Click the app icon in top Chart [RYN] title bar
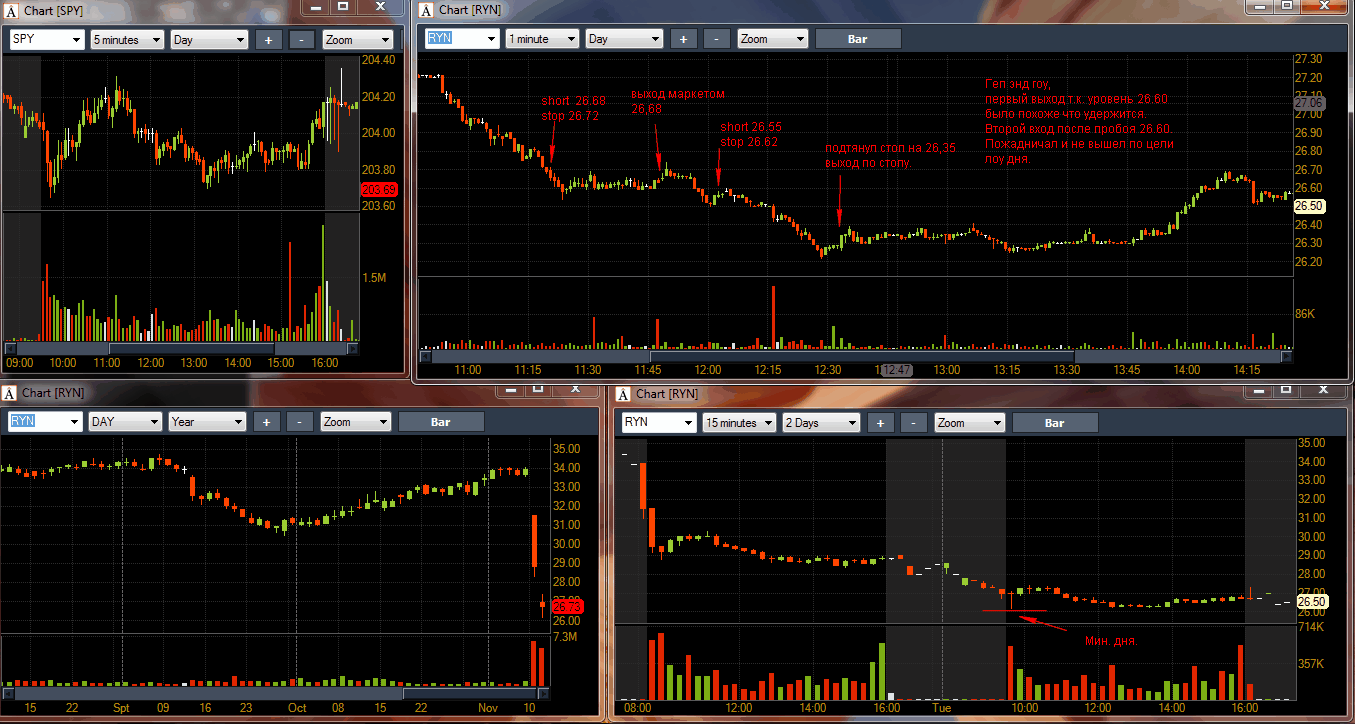The height and width of the screenshot is (724, 1355). pyautogui.click(x=426, y=10)
